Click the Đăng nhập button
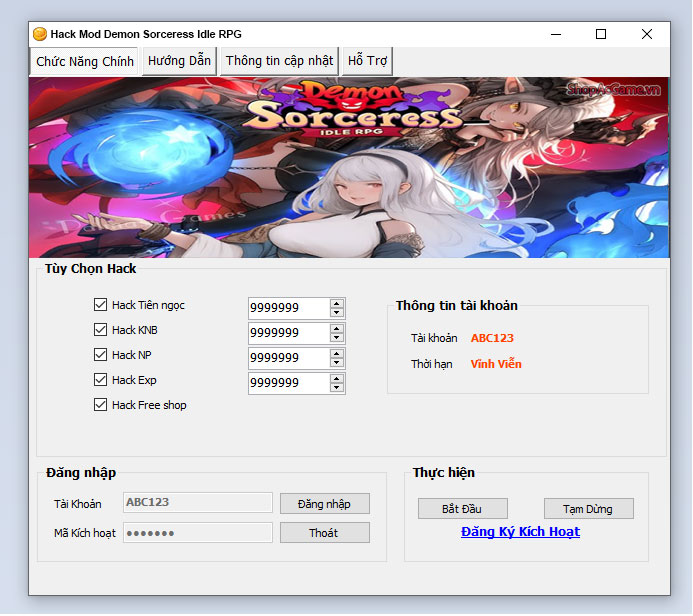This screenshot has width=693, height=616. click(x=325, y=504)
